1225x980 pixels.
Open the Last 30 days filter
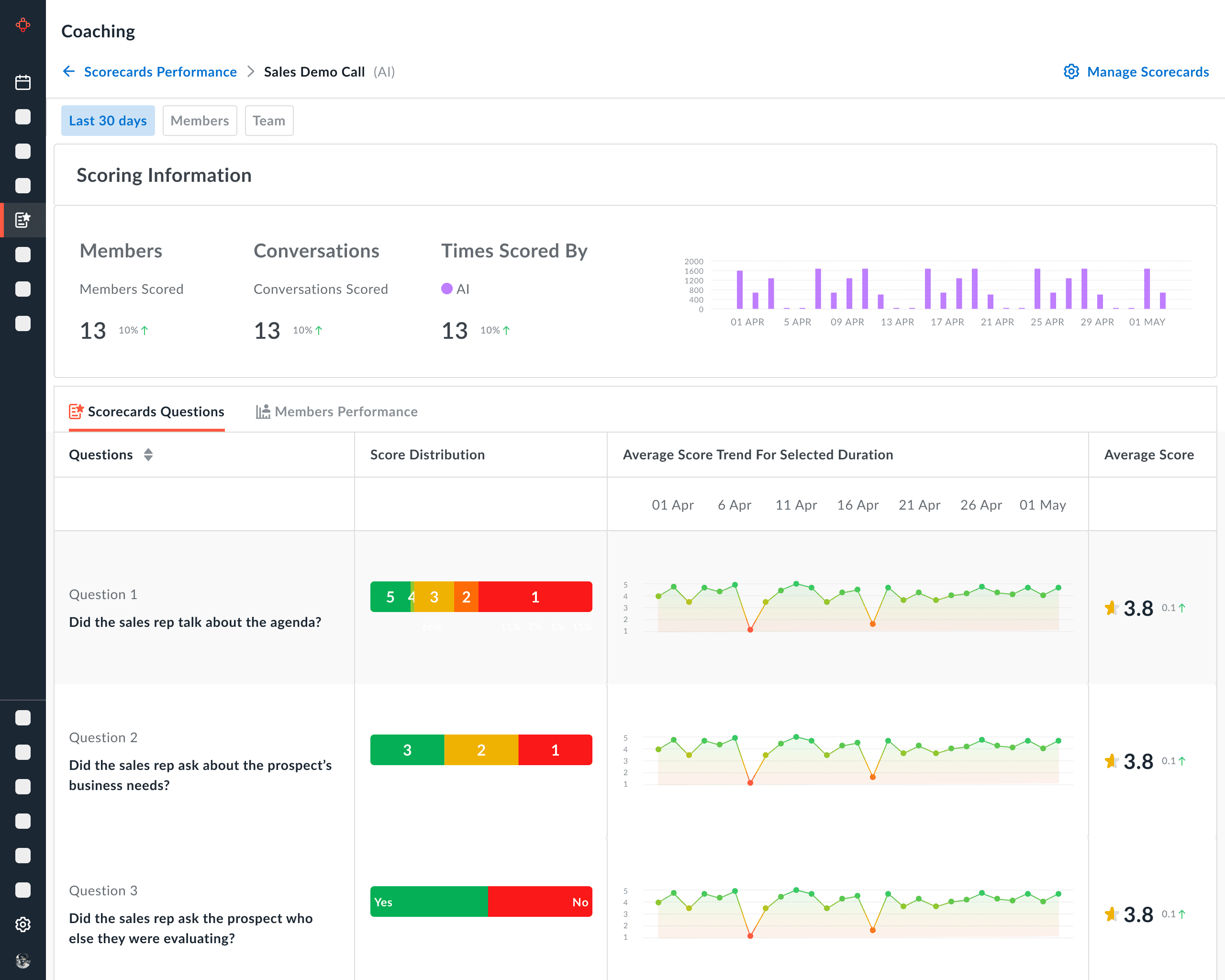tap(108, 121)
